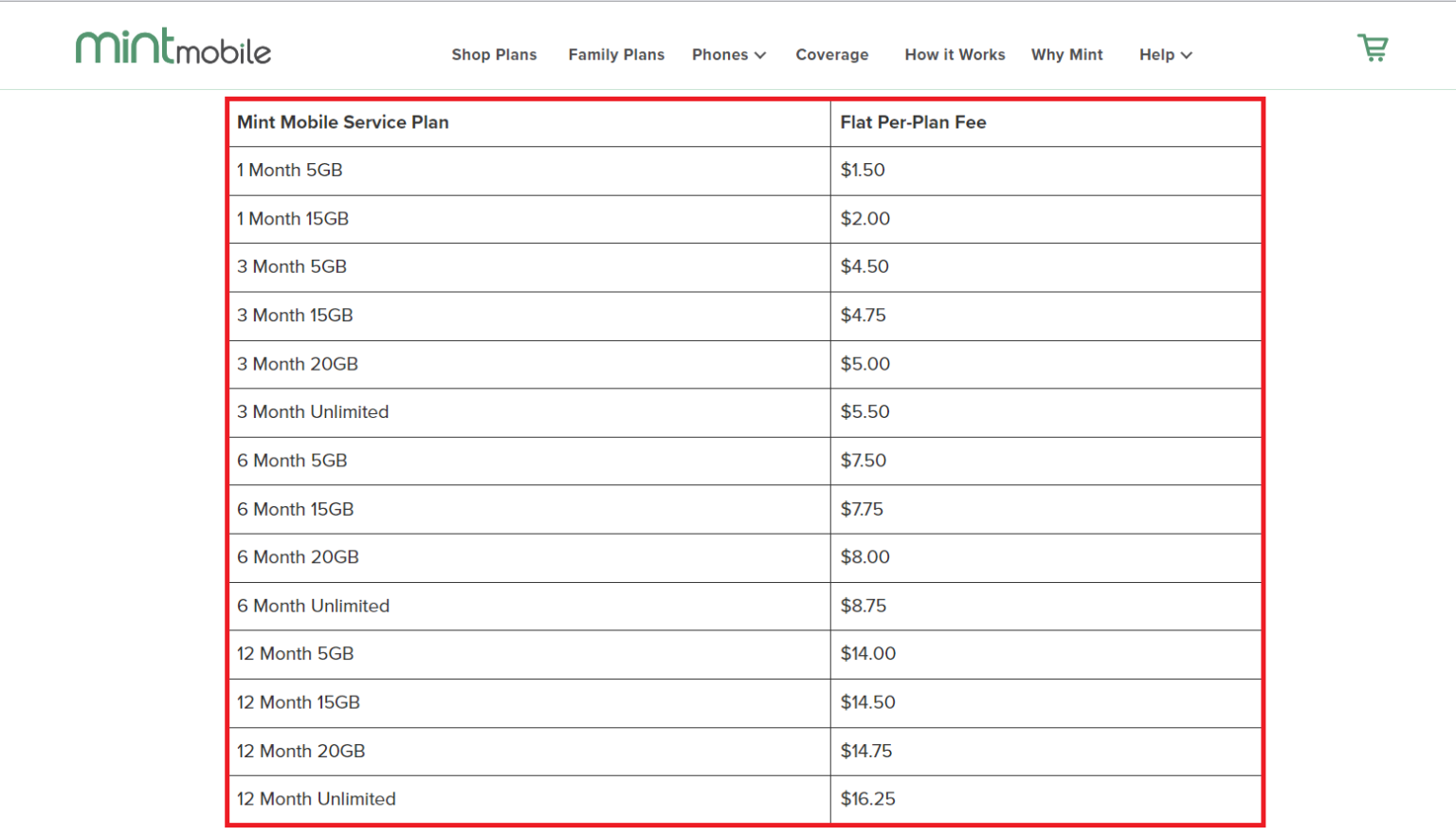
Task: Go to the Coverage page
Action: 831,55
